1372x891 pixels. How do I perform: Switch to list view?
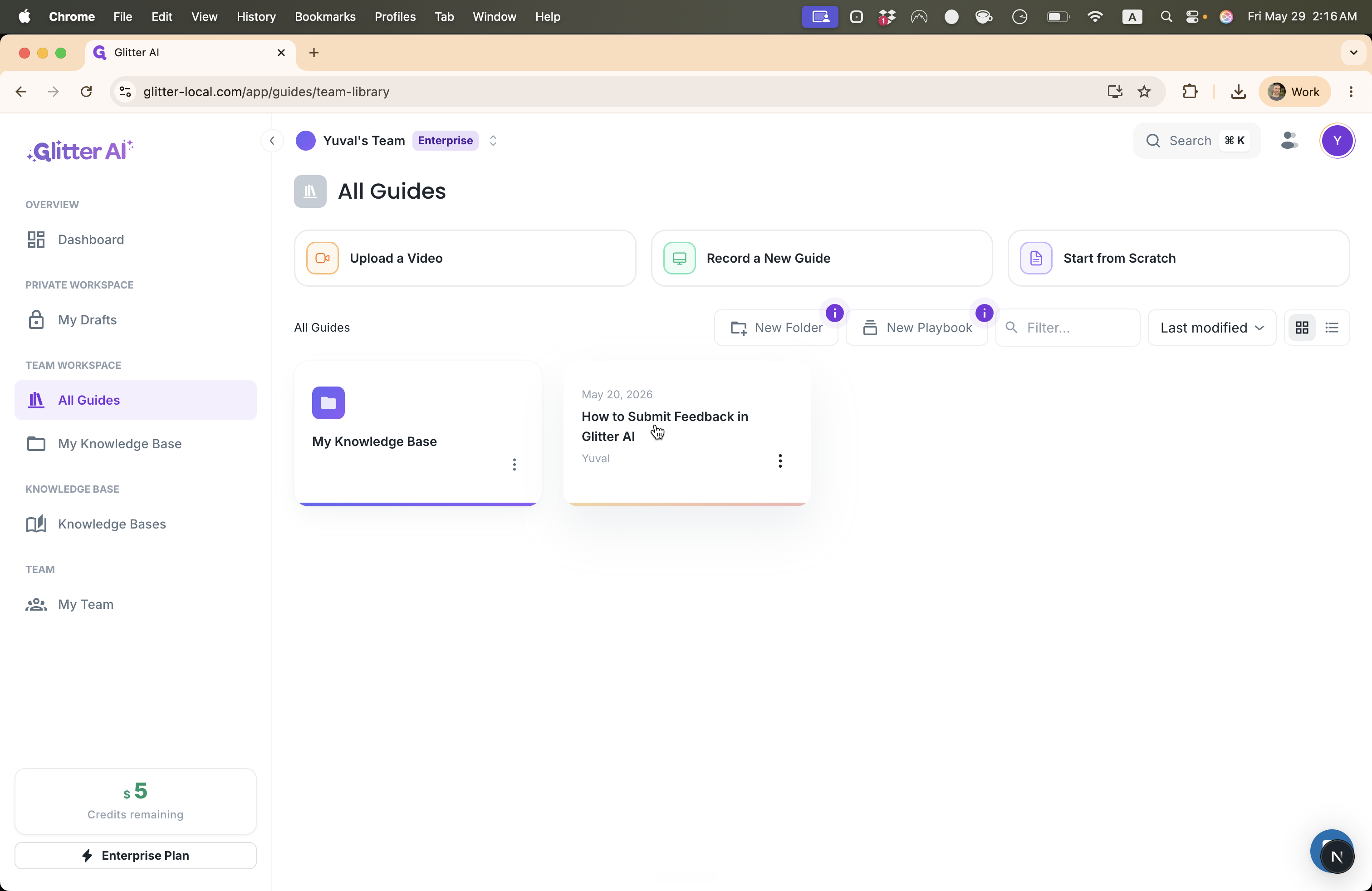tap(1332, 328)
